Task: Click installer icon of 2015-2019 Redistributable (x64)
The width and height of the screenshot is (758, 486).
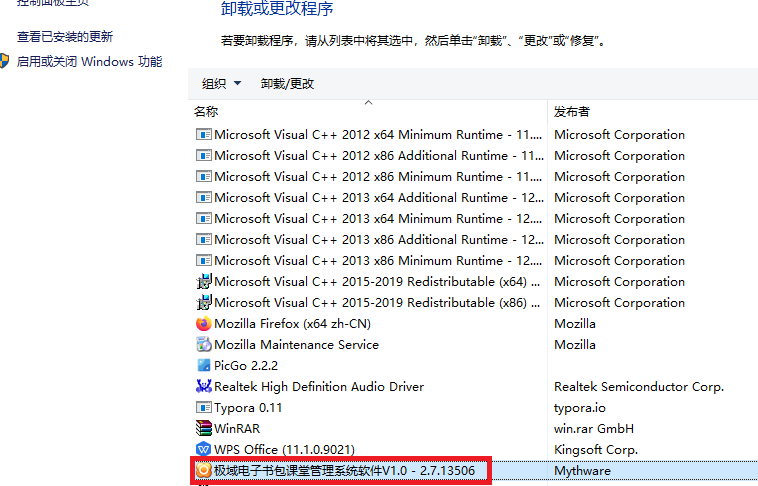Action: [204, 281]
